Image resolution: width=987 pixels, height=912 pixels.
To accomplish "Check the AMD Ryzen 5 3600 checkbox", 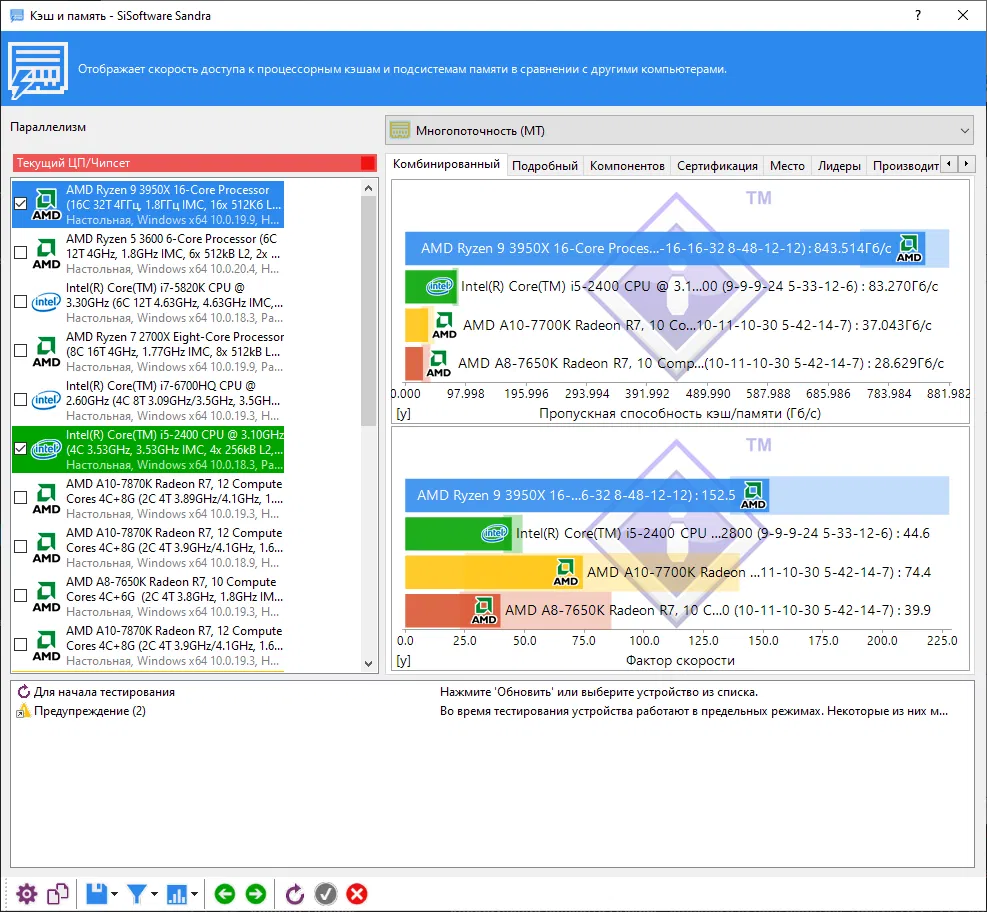I will click(x=21, y=252).
